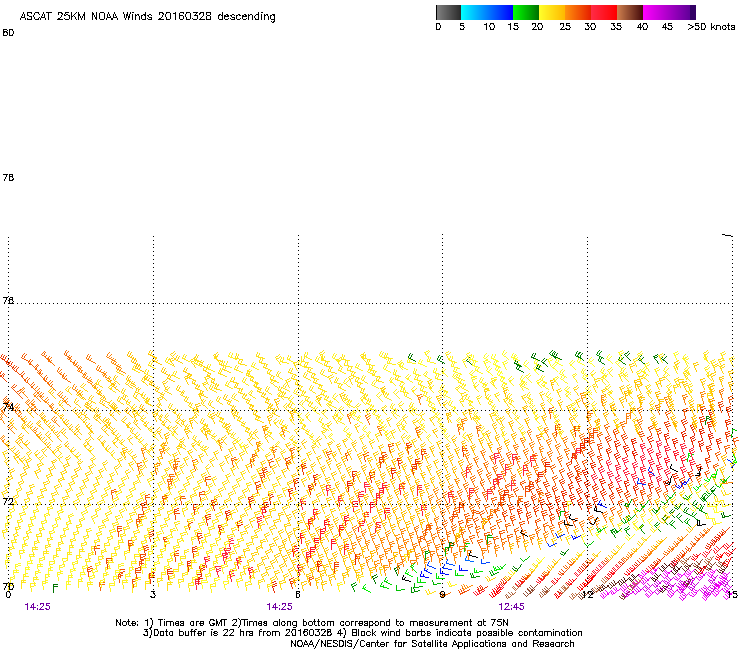The image size is (740, 650).
Task: Click the '14:25' time label near longitude 0
Action: pos(38,607)
